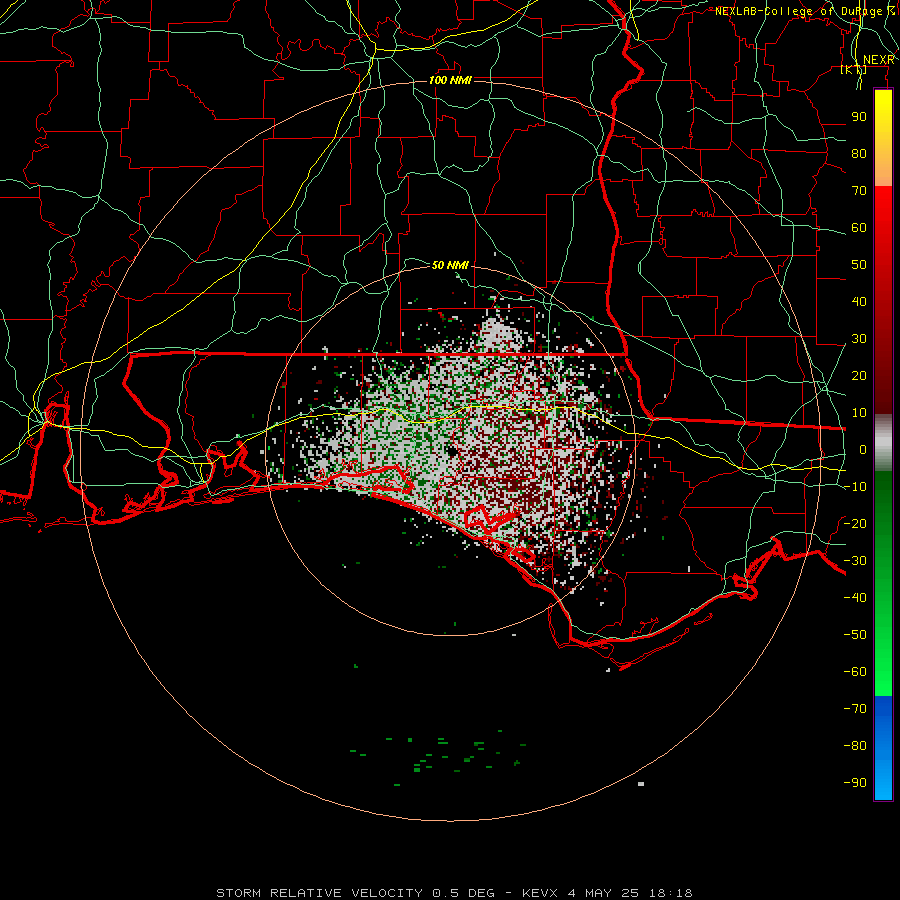This screenshot has width=900, height=900.
Task: Select the negative 40 knot scale label
Action: point(855,598)
